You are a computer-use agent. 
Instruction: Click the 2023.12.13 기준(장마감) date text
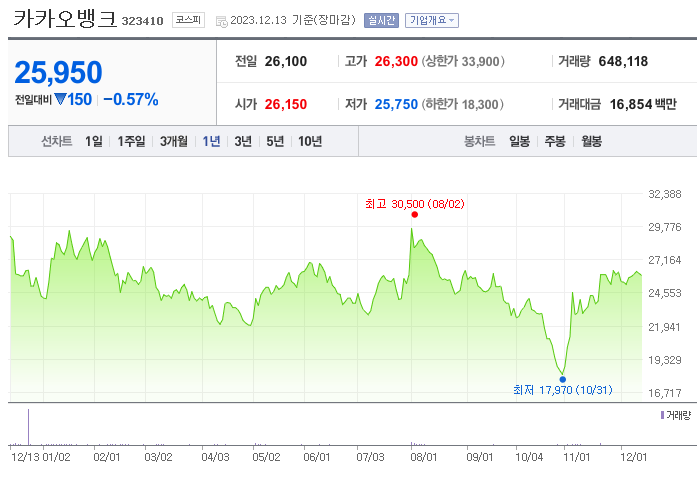point(293,20)
